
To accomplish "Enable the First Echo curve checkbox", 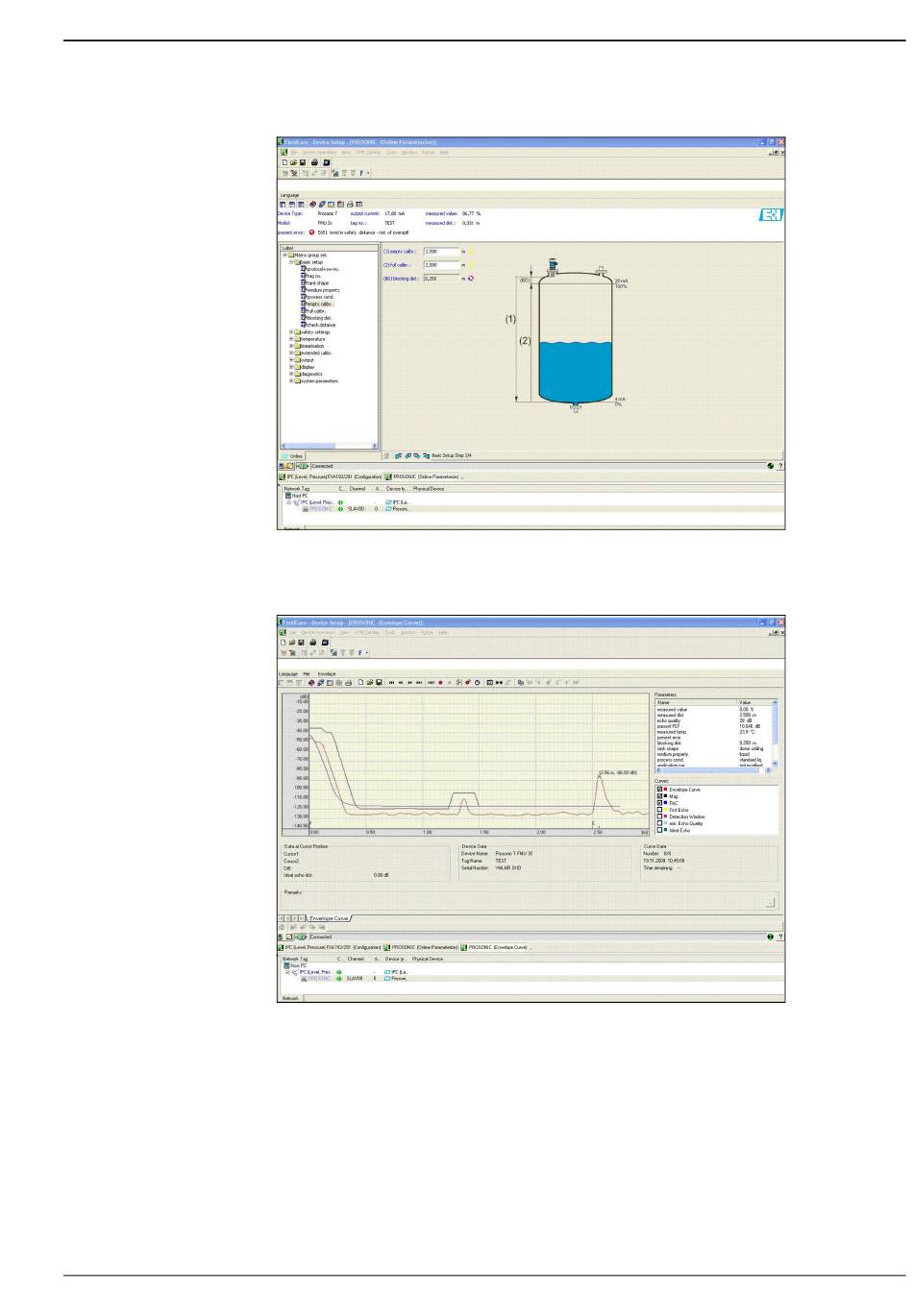I will (659, 810).
